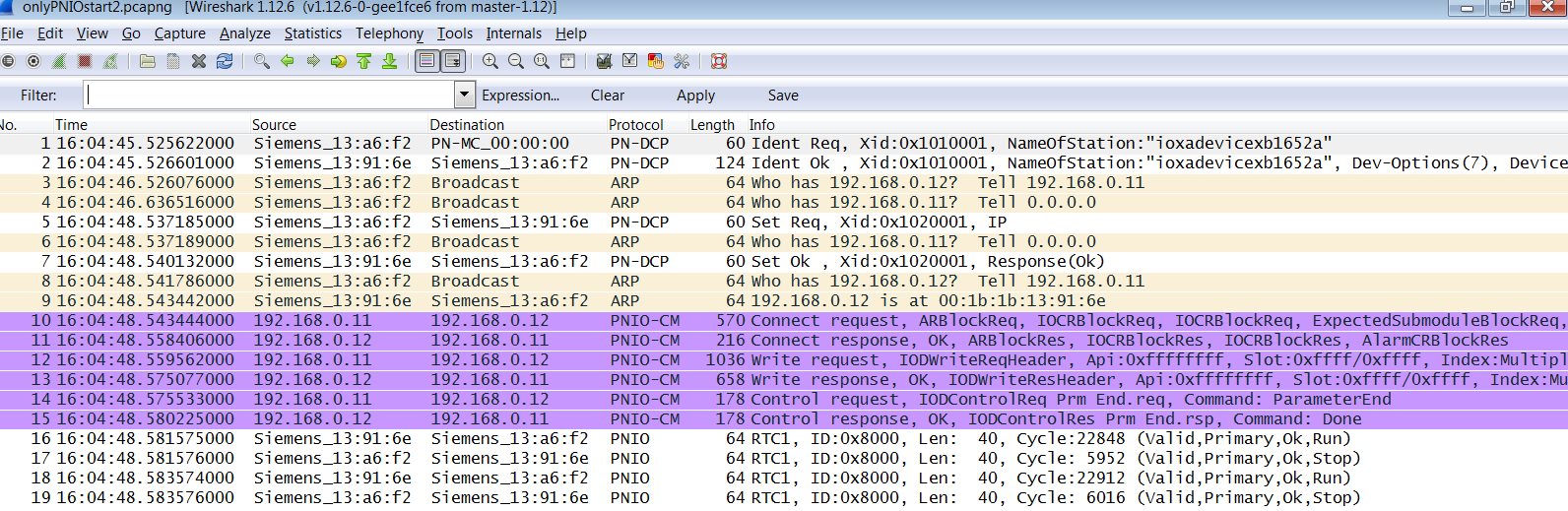
Task: Find a packet with magnifier icon
Action: [x=262, y=61]
